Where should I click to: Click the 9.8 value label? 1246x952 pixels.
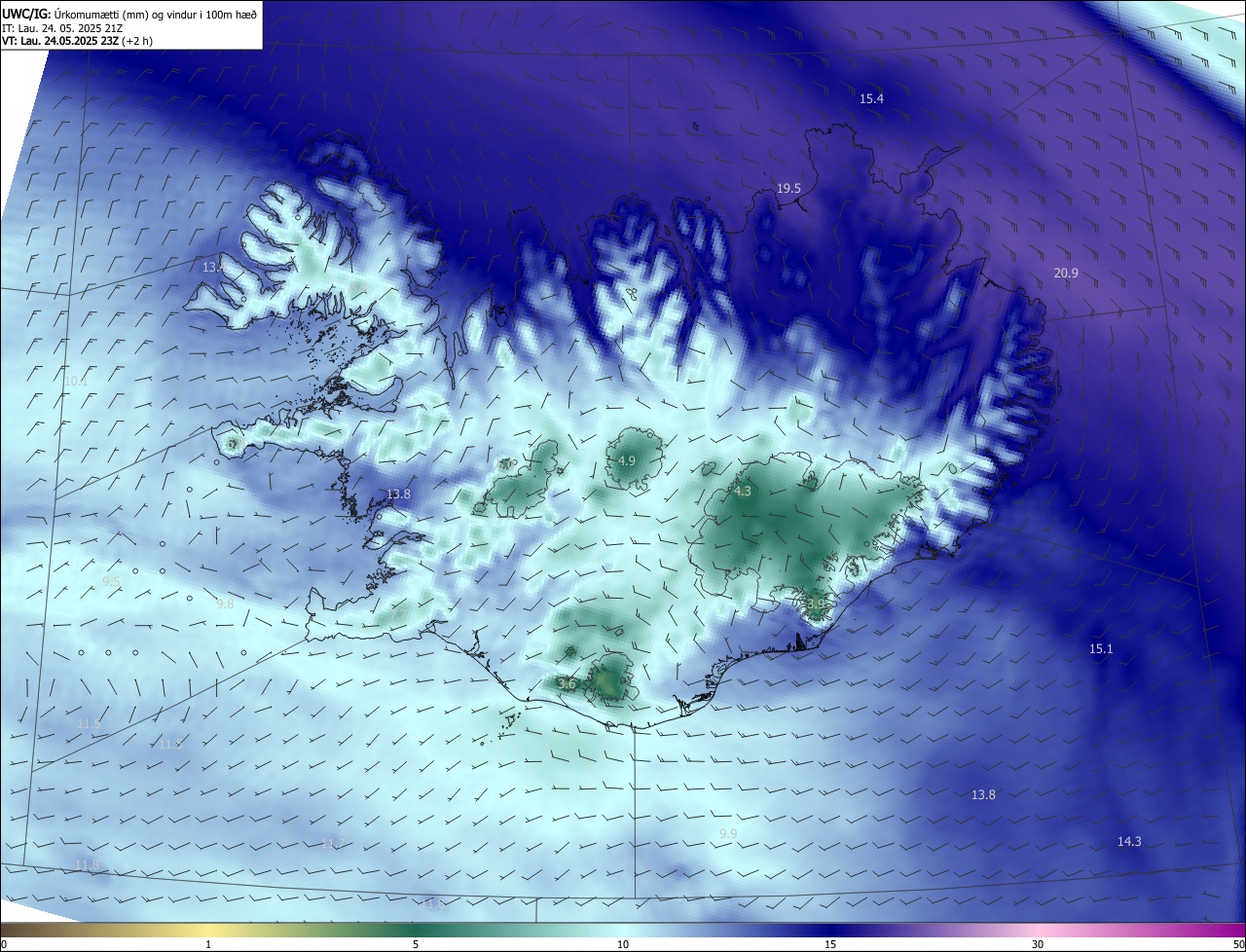225,604
